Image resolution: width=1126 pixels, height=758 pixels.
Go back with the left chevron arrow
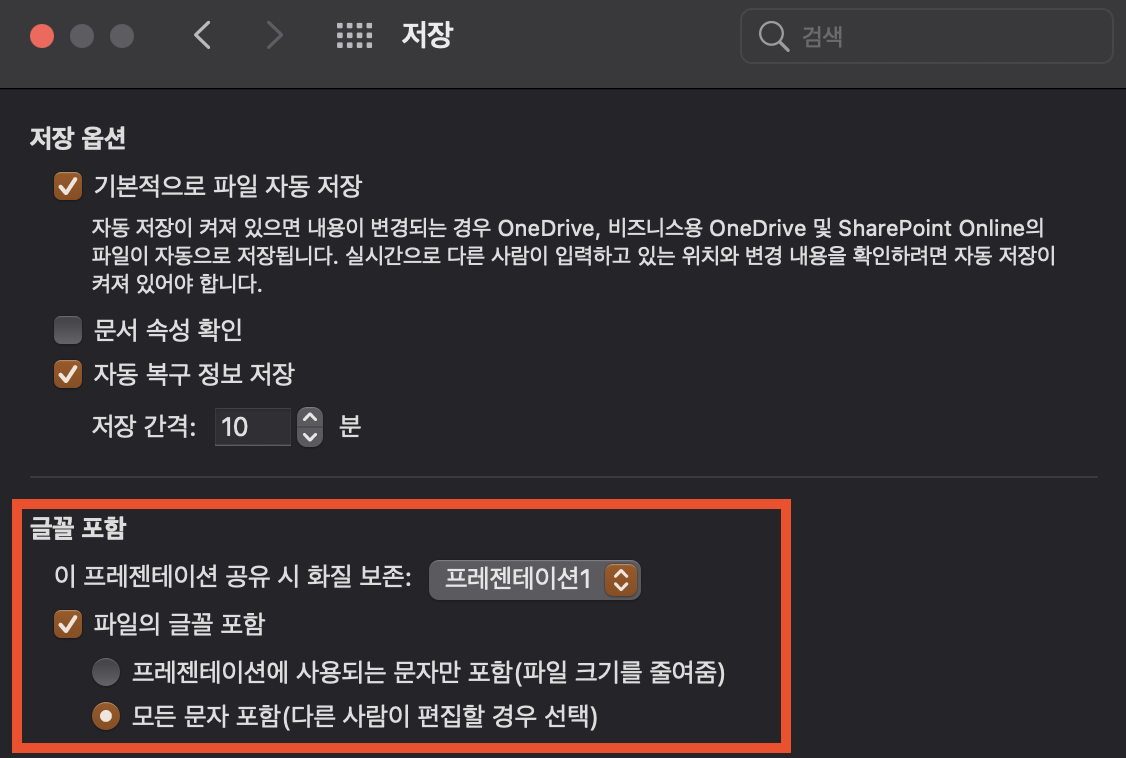[x=203, y=35]
